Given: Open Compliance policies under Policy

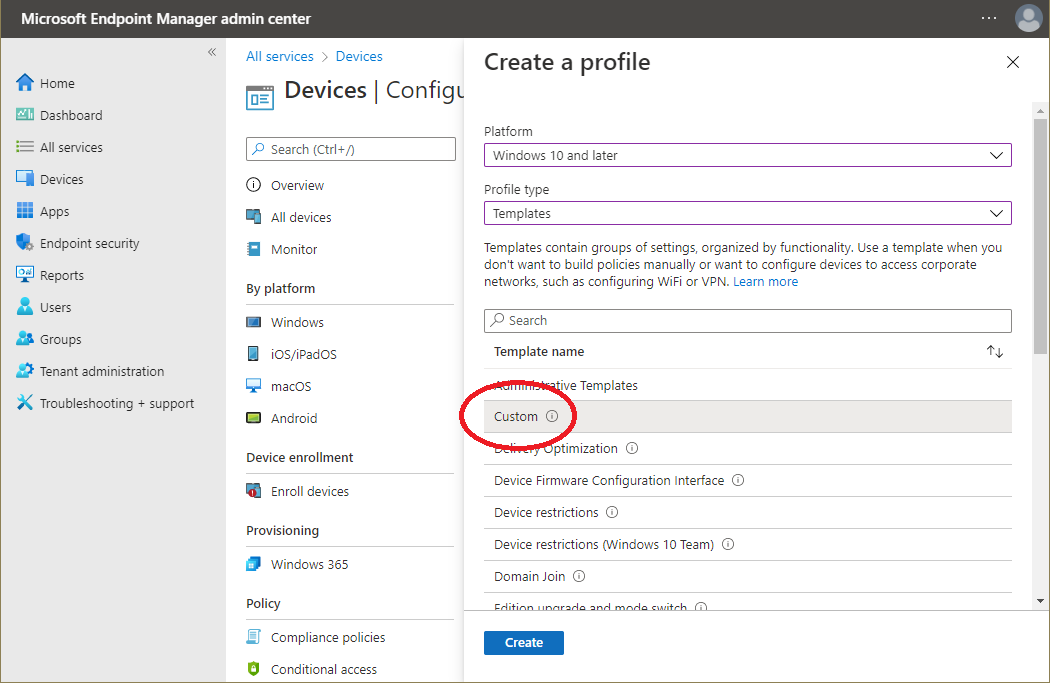Looking at the screenshot, I should 328,637.
